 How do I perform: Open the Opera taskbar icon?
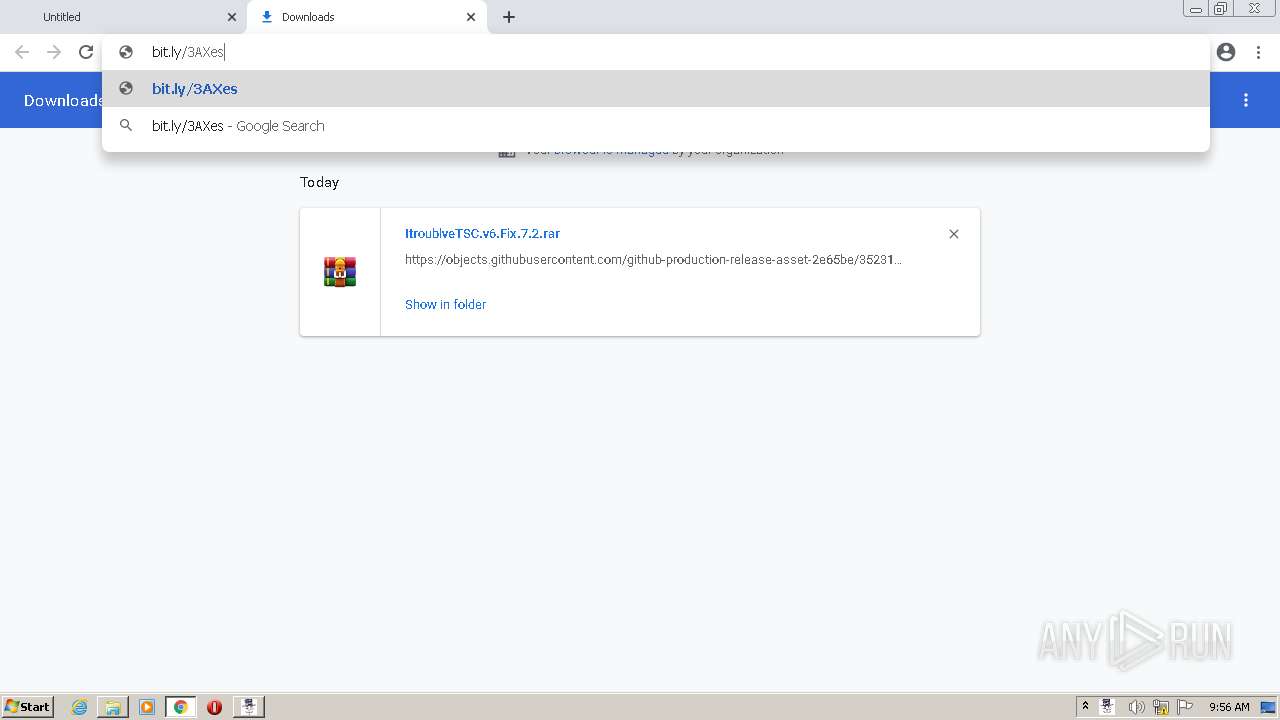pyautogui.click(x=214, y=707)
